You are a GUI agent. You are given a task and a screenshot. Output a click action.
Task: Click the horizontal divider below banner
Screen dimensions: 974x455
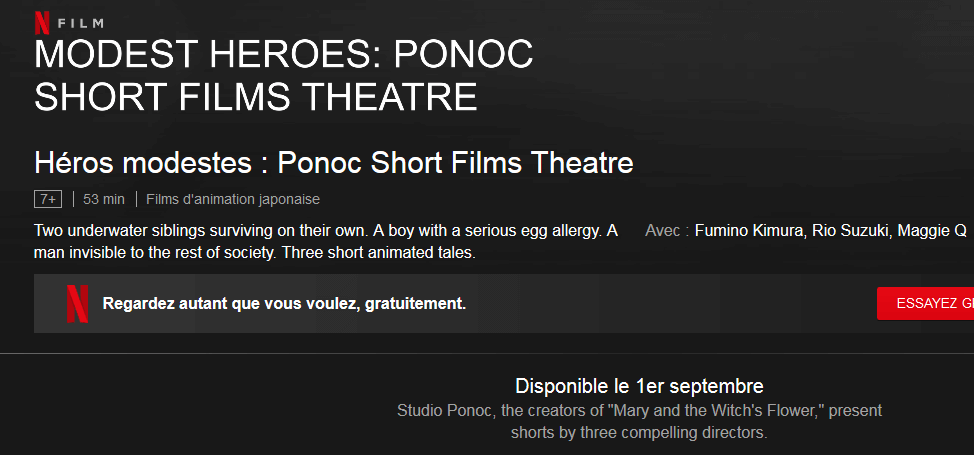click(x=487, y=354)
